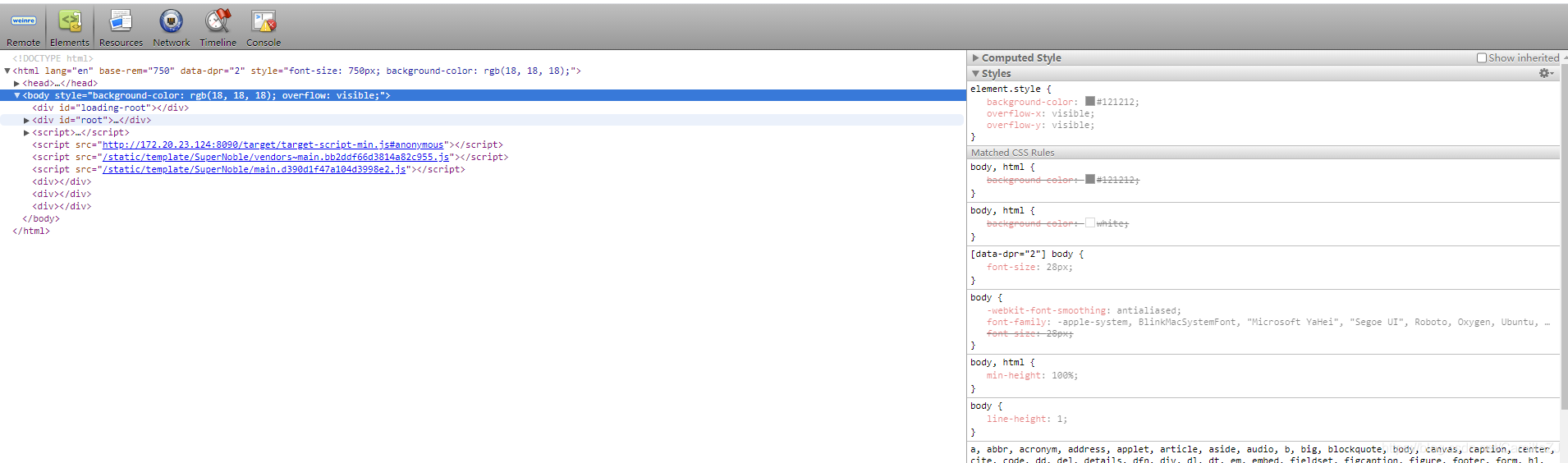Image resolution: width=1568 pixels, height=463 pixels.
Task: Click the element.style background color swatch
Action: (1090, 101)
